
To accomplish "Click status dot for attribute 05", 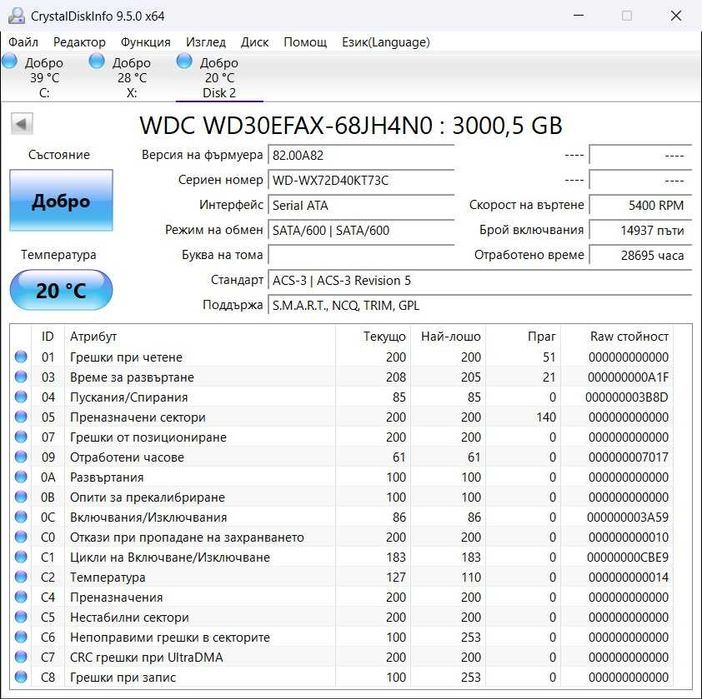I will tap(21, 417).
